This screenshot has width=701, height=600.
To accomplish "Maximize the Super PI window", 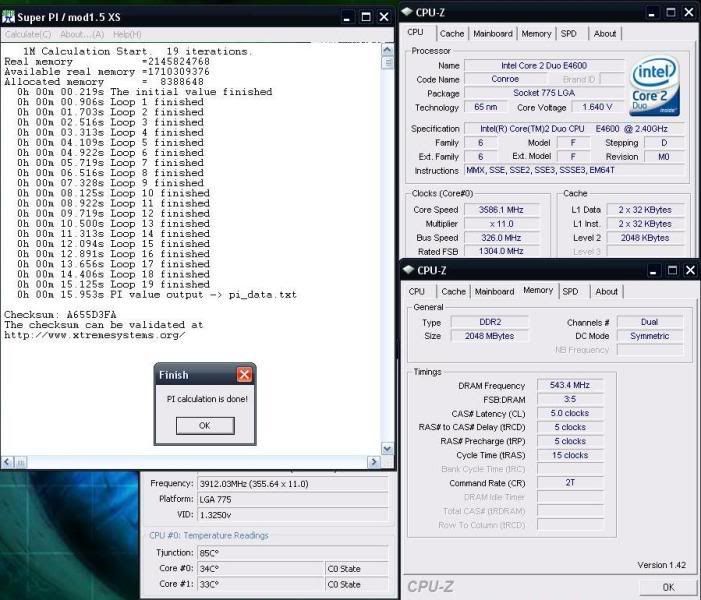I will tap(365, 17).
